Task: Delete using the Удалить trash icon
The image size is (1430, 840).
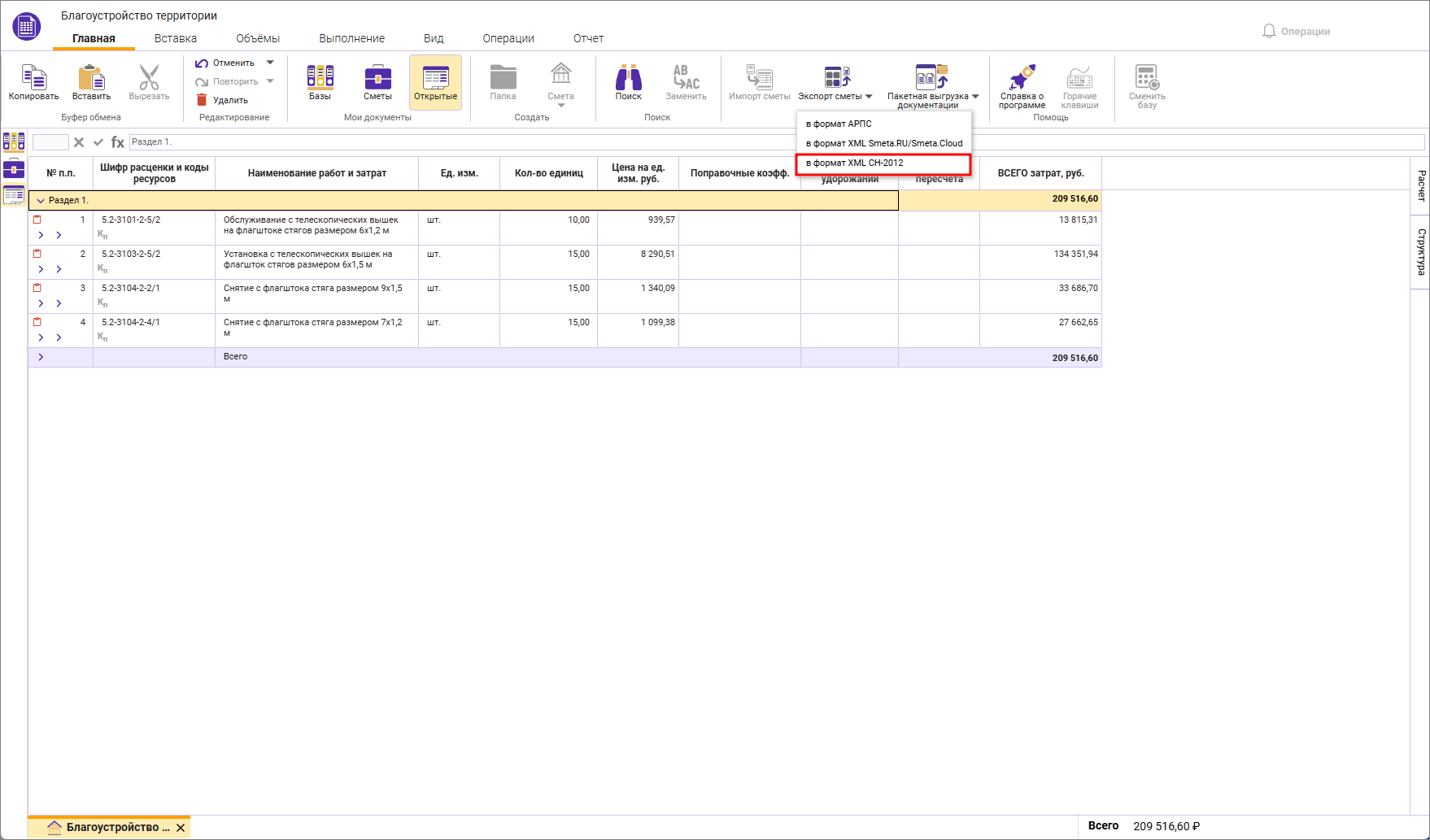Action: click(202, 100)
